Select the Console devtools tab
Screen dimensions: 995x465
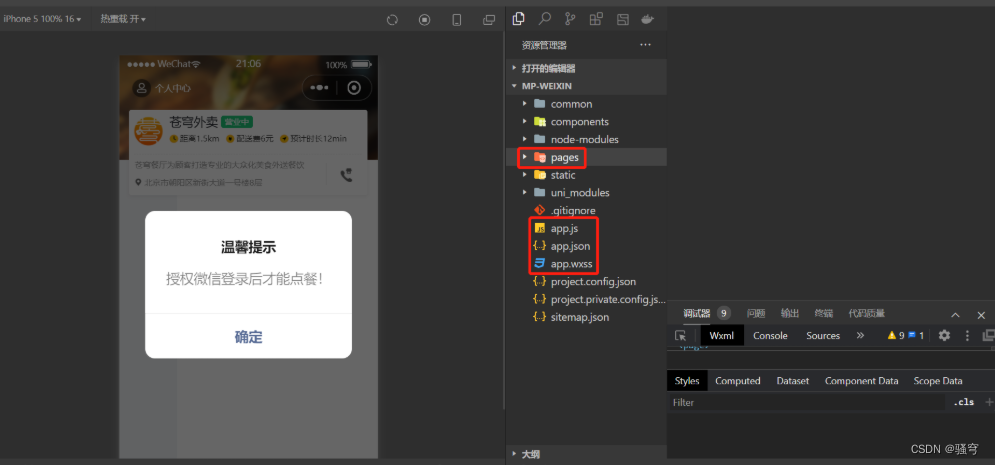tap(770, 336)
